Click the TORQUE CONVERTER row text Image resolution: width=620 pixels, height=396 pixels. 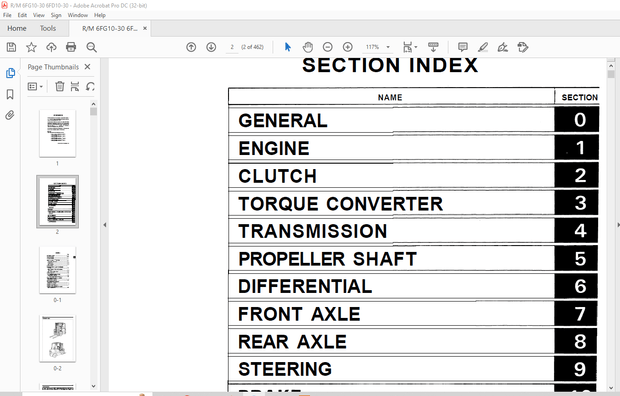coord(340,204)
